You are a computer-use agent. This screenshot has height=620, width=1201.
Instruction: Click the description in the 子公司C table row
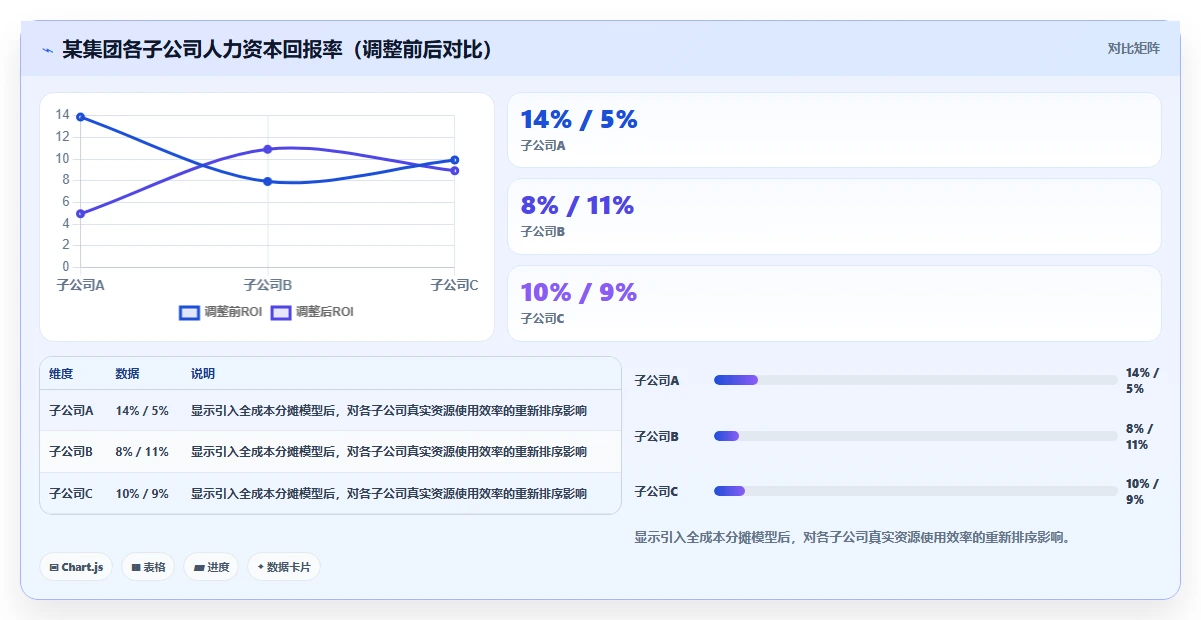tap(389, 494)
